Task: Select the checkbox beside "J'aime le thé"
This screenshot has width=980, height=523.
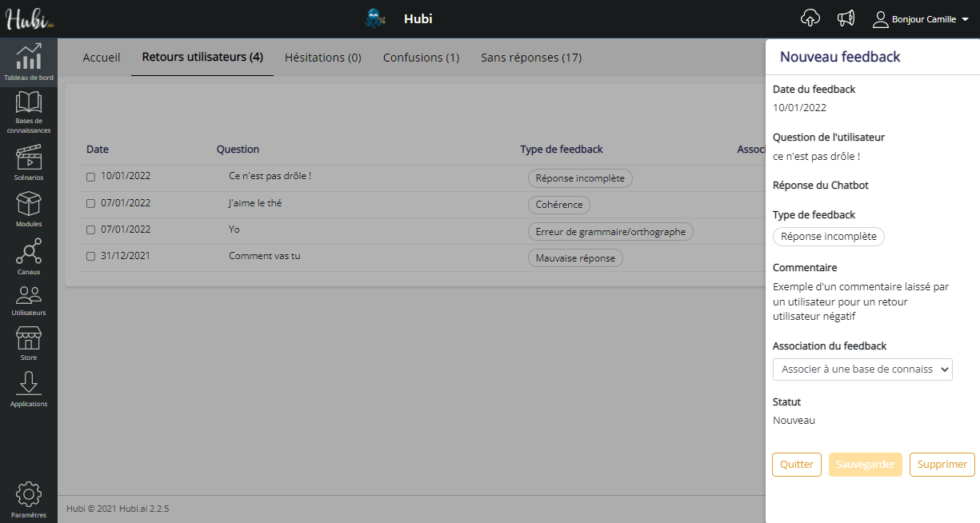Action: click(x=91, y=204)
